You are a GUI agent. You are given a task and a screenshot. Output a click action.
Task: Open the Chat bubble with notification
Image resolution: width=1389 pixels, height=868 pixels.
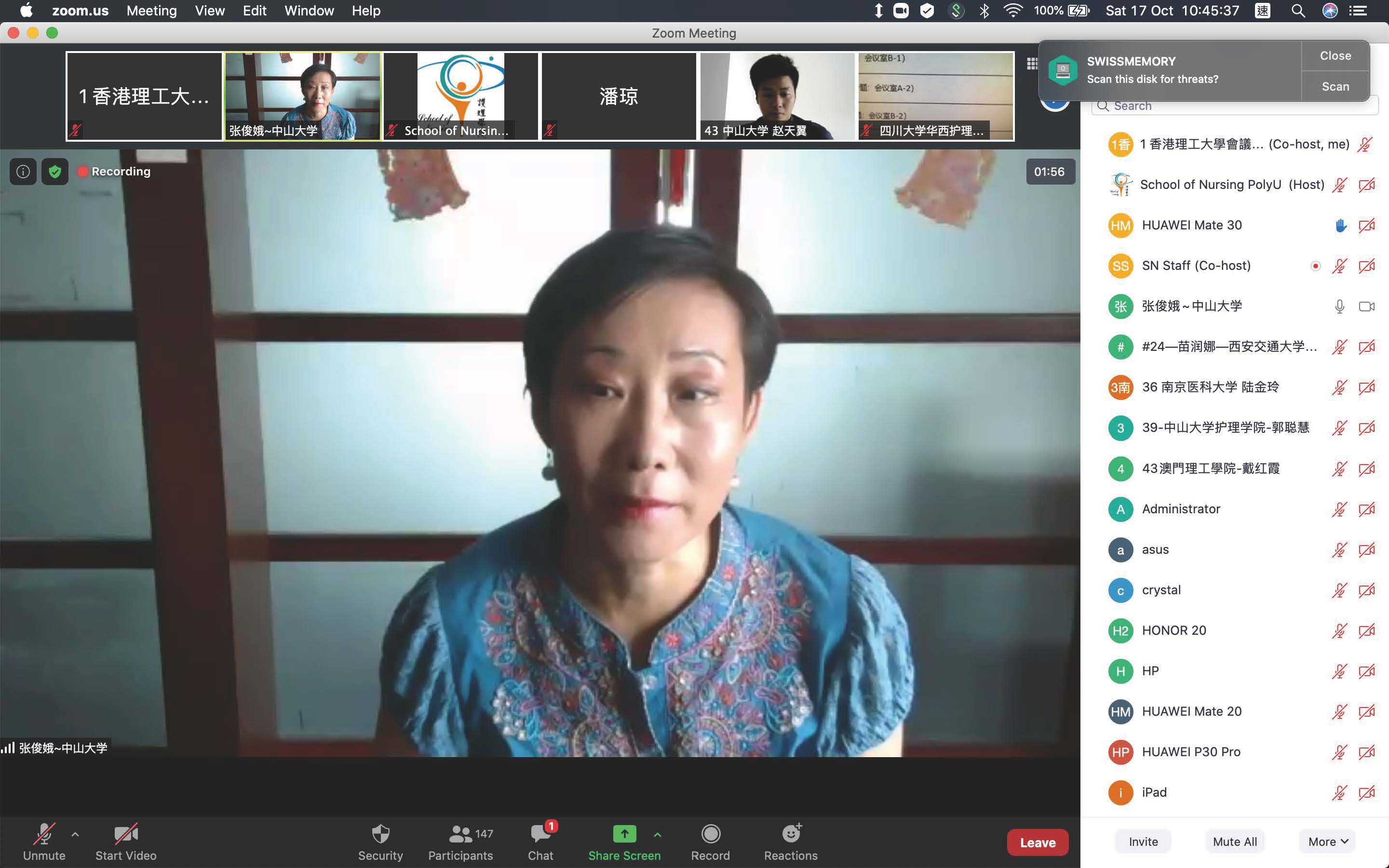540,834
